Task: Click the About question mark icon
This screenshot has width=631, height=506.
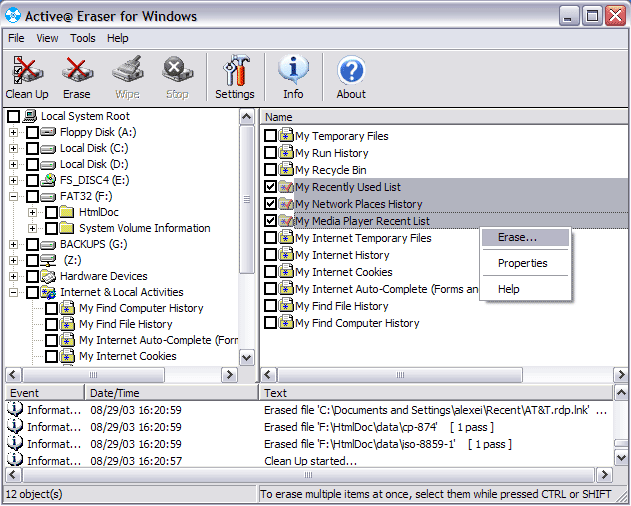Action: (x=351, y=70)
